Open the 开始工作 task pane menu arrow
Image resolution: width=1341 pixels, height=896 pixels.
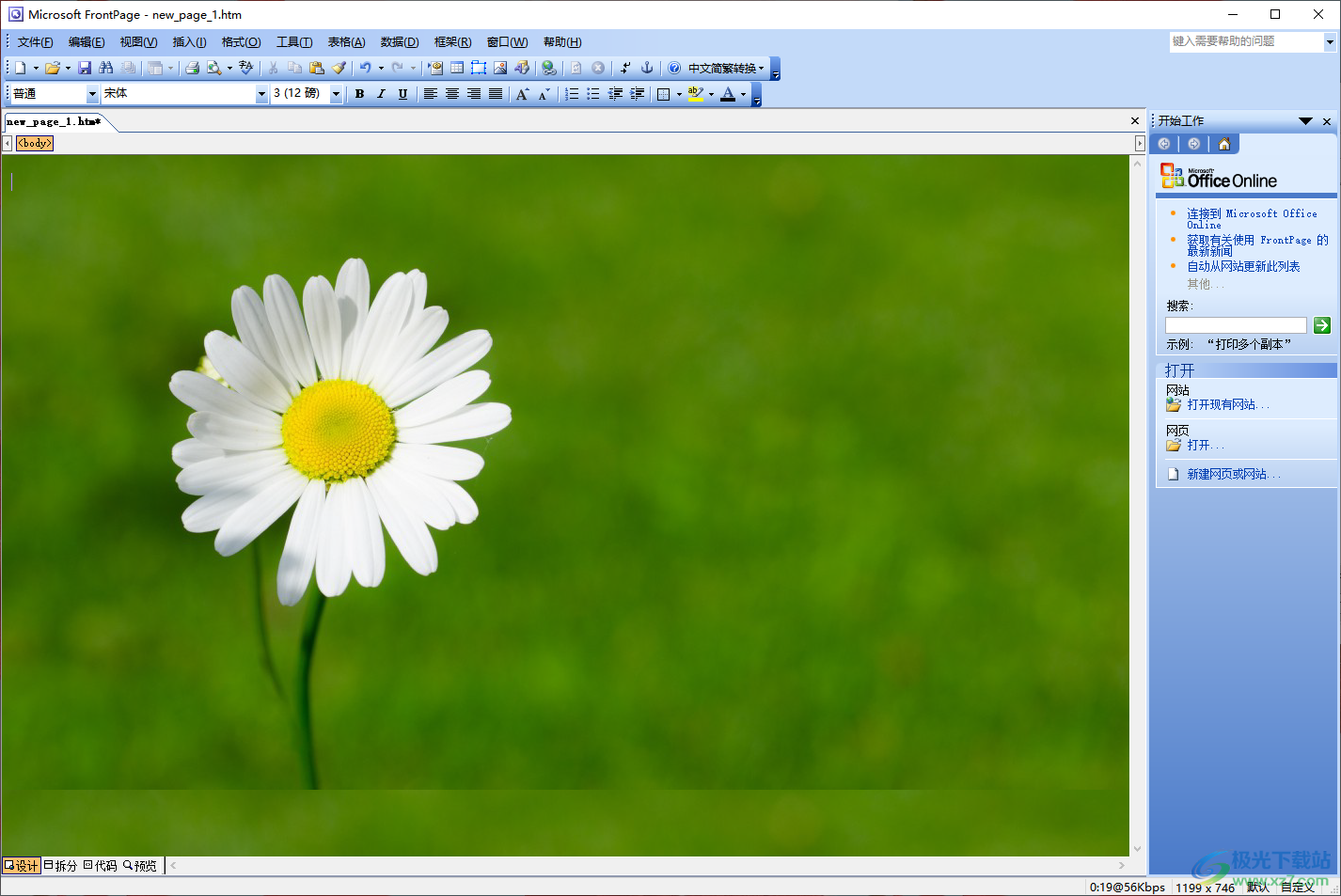click(x=1305, y=121)
